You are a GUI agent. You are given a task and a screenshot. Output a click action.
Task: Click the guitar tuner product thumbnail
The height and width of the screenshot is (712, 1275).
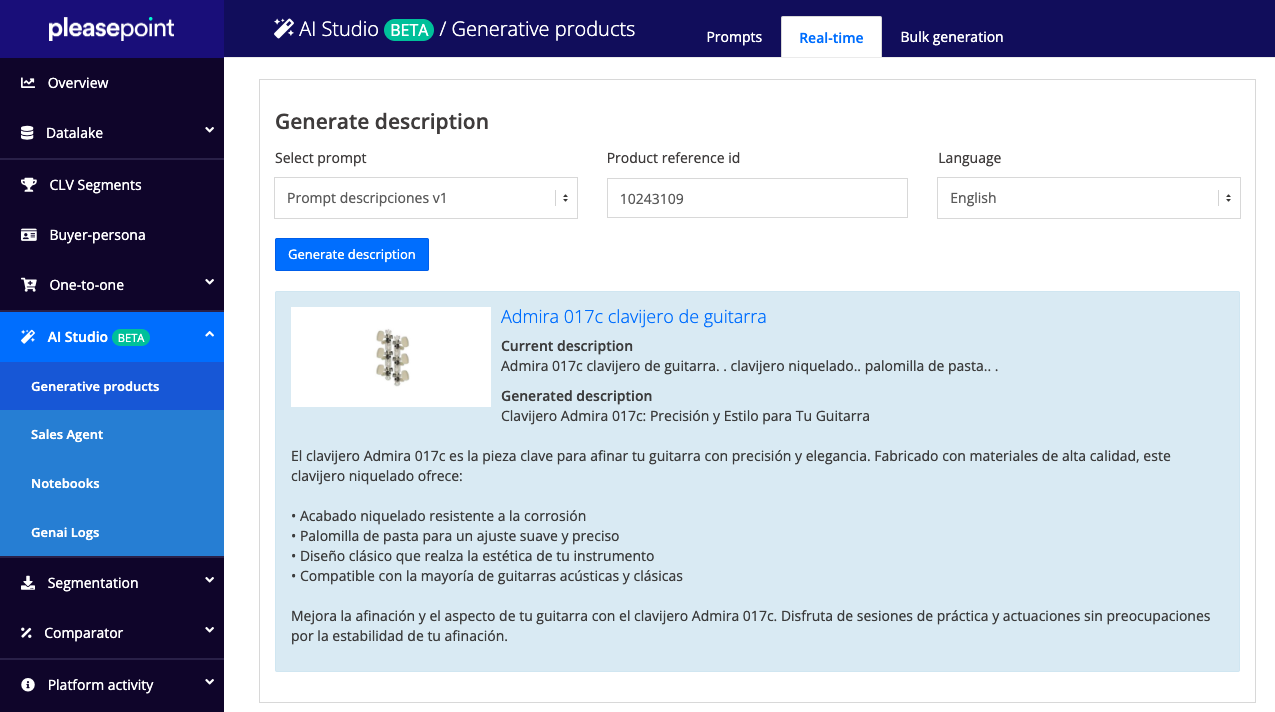(390, 357)
